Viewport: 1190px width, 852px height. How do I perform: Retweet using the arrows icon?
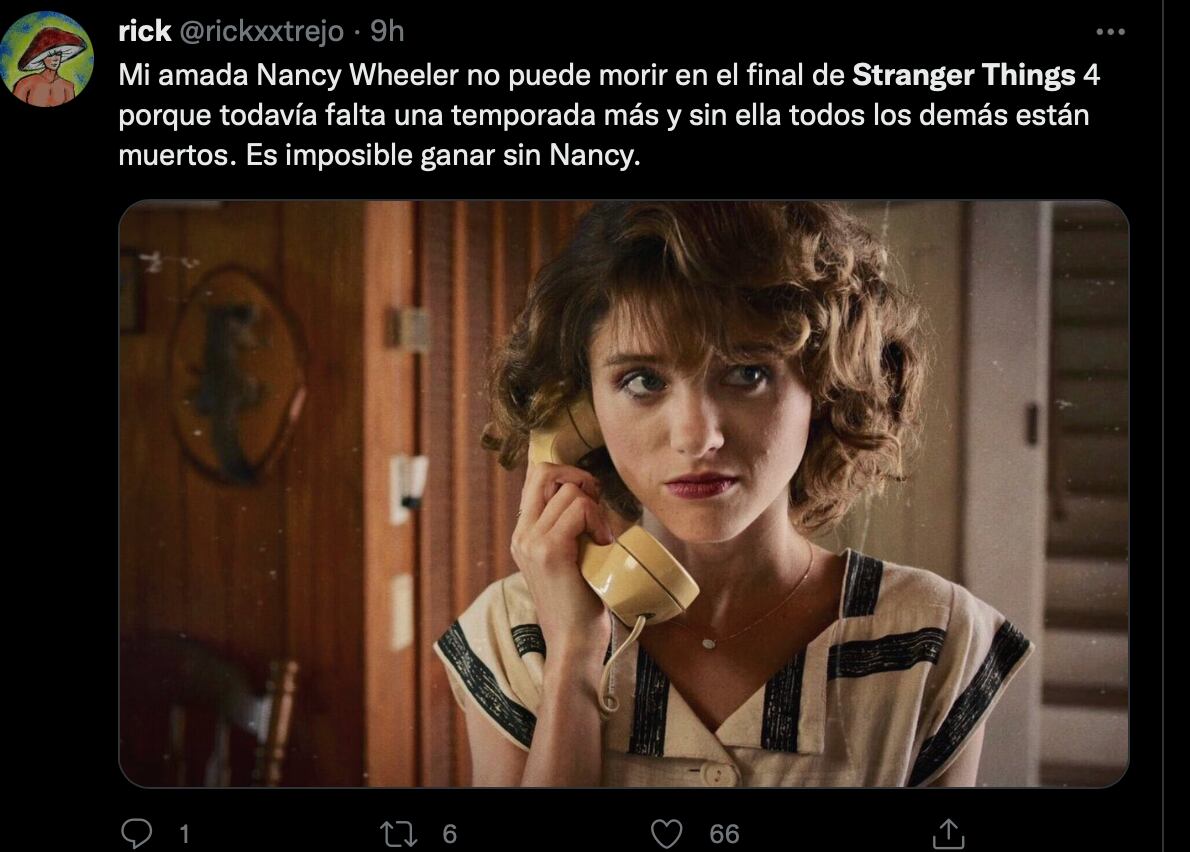[399, 834]
